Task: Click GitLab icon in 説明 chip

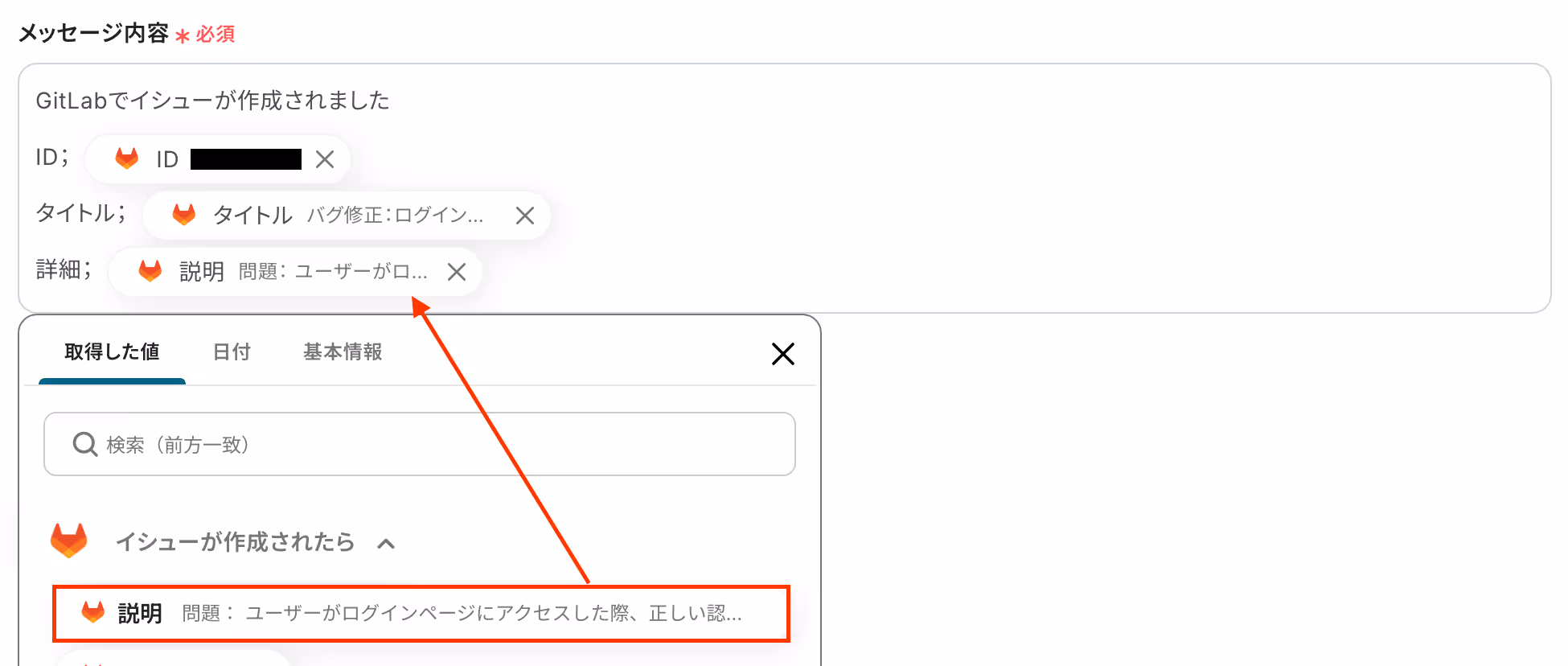Action: (150, 270)
